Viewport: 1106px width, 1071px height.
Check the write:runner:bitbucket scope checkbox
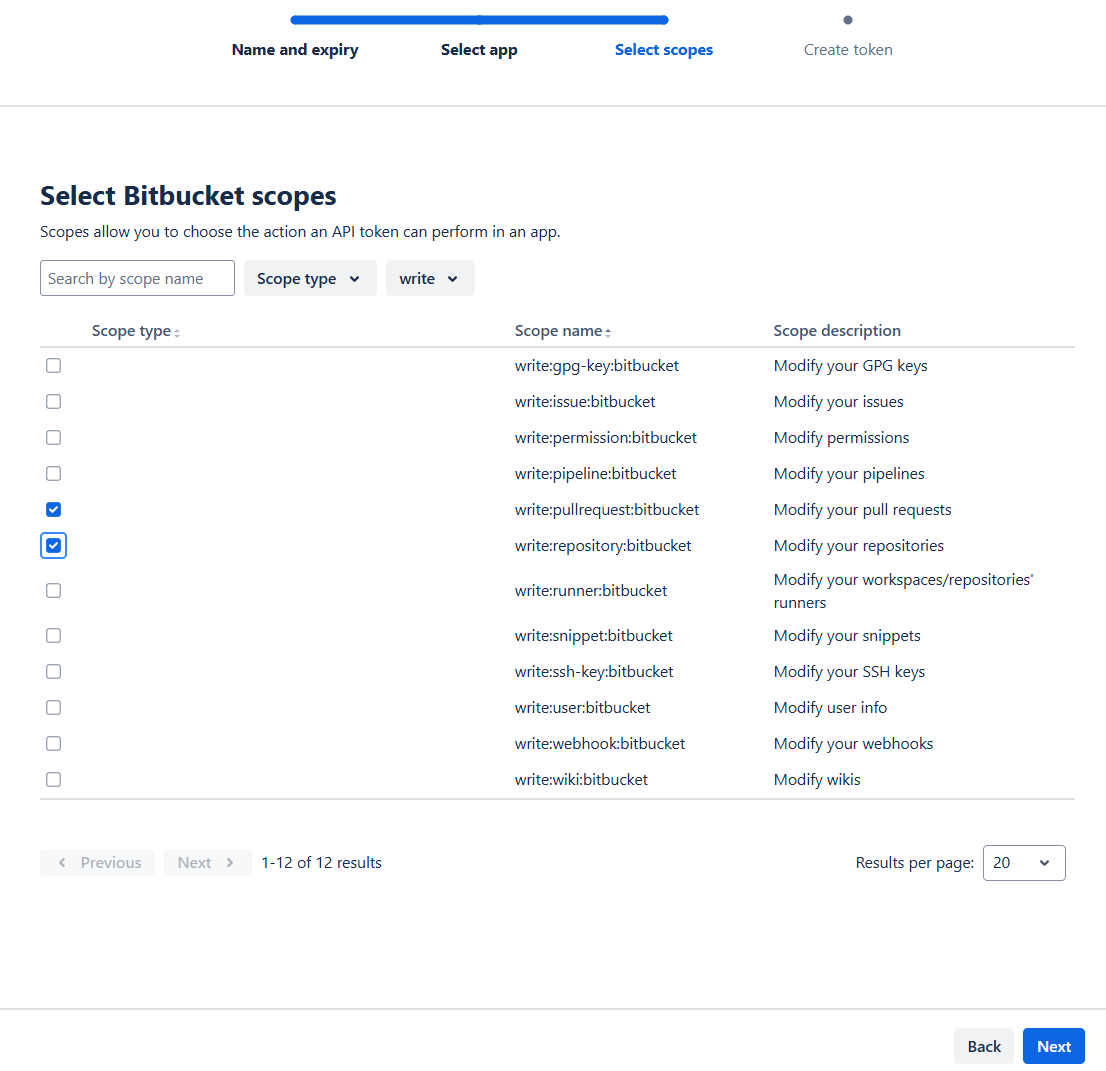(54, 591)
